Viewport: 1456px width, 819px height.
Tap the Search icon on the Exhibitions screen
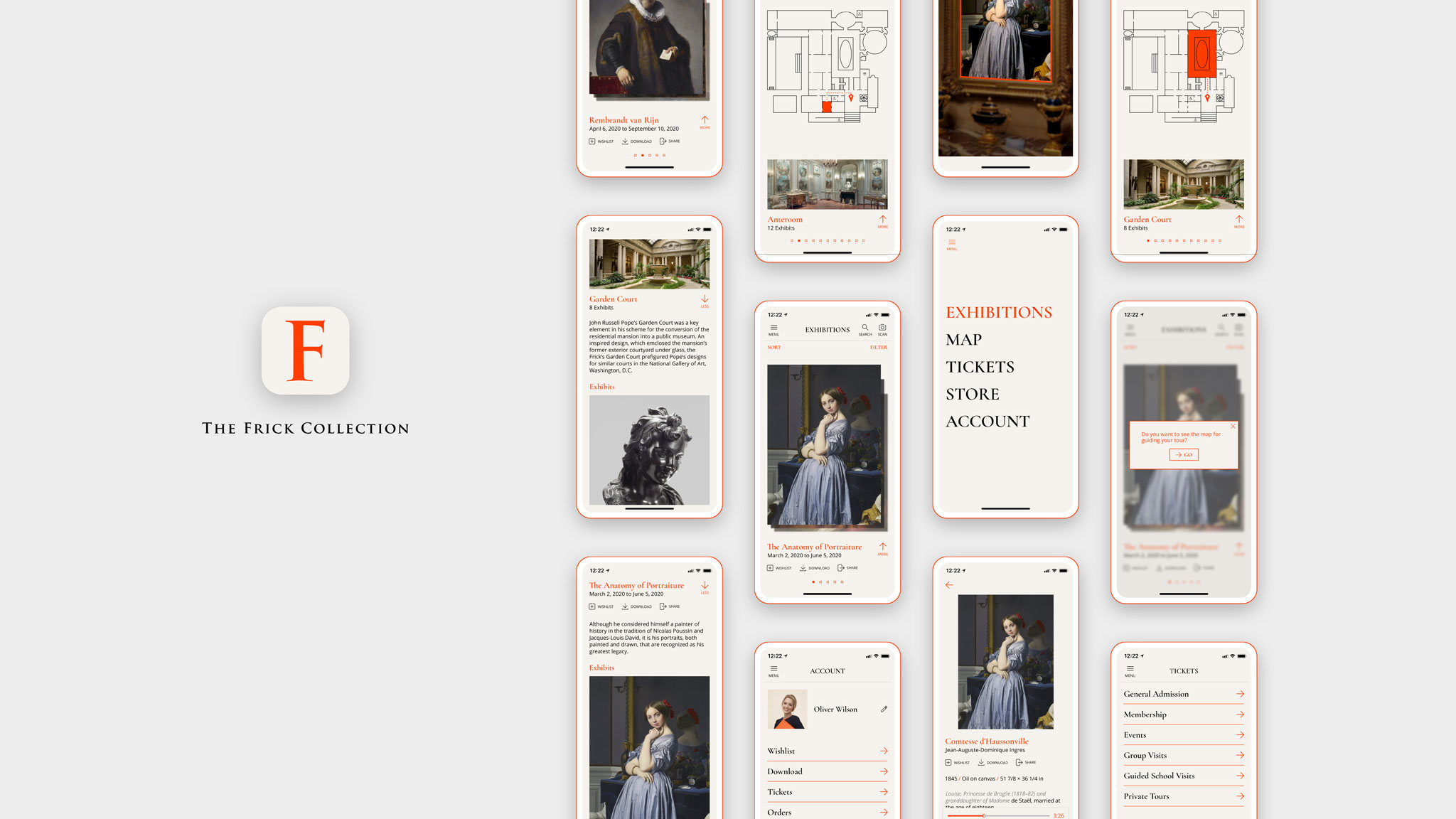coord(865,328)
